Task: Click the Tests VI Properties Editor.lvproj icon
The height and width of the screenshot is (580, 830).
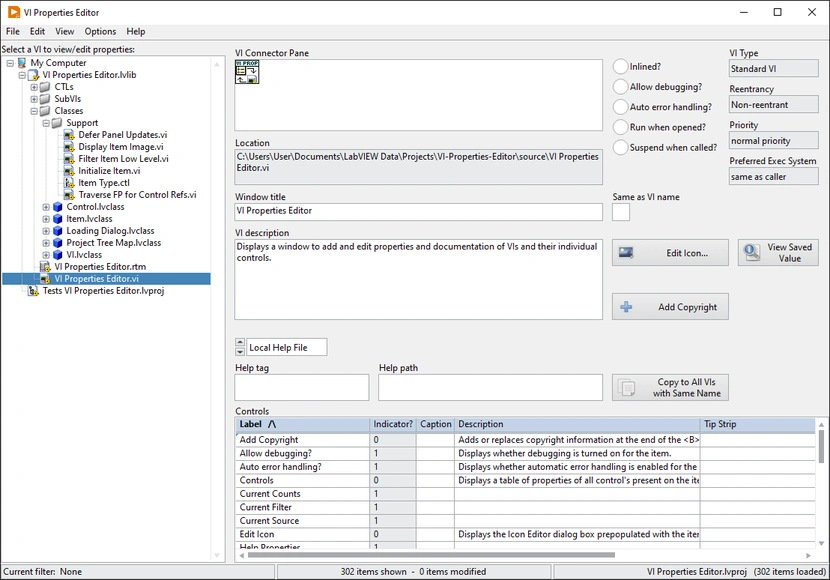Action: (x=33, y=291)
